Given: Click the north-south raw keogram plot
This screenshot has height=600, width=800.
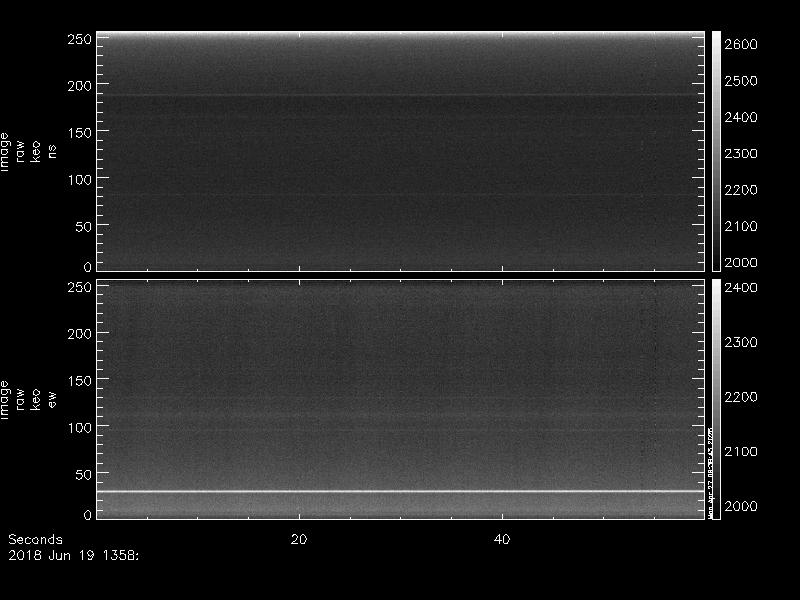Looking at the screenshot, I should [x=401, y=151].
